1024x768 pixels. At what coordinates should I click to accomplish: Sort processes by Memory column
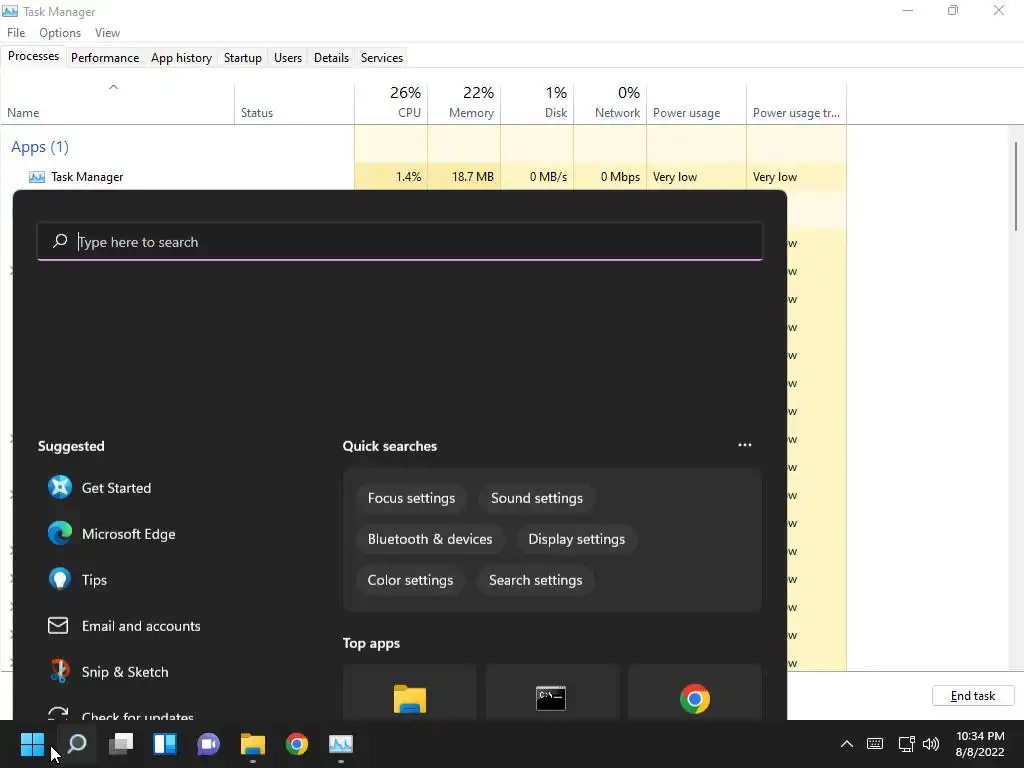[x=464, y=103]
